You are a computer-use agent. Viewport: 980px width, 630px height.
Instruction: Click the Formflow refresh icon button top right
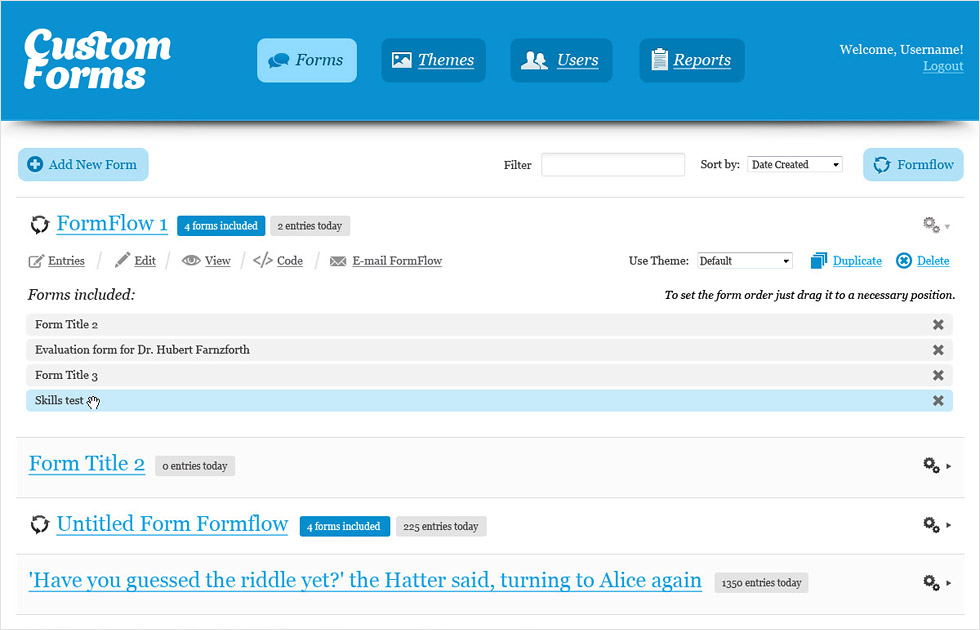point(881,164)
